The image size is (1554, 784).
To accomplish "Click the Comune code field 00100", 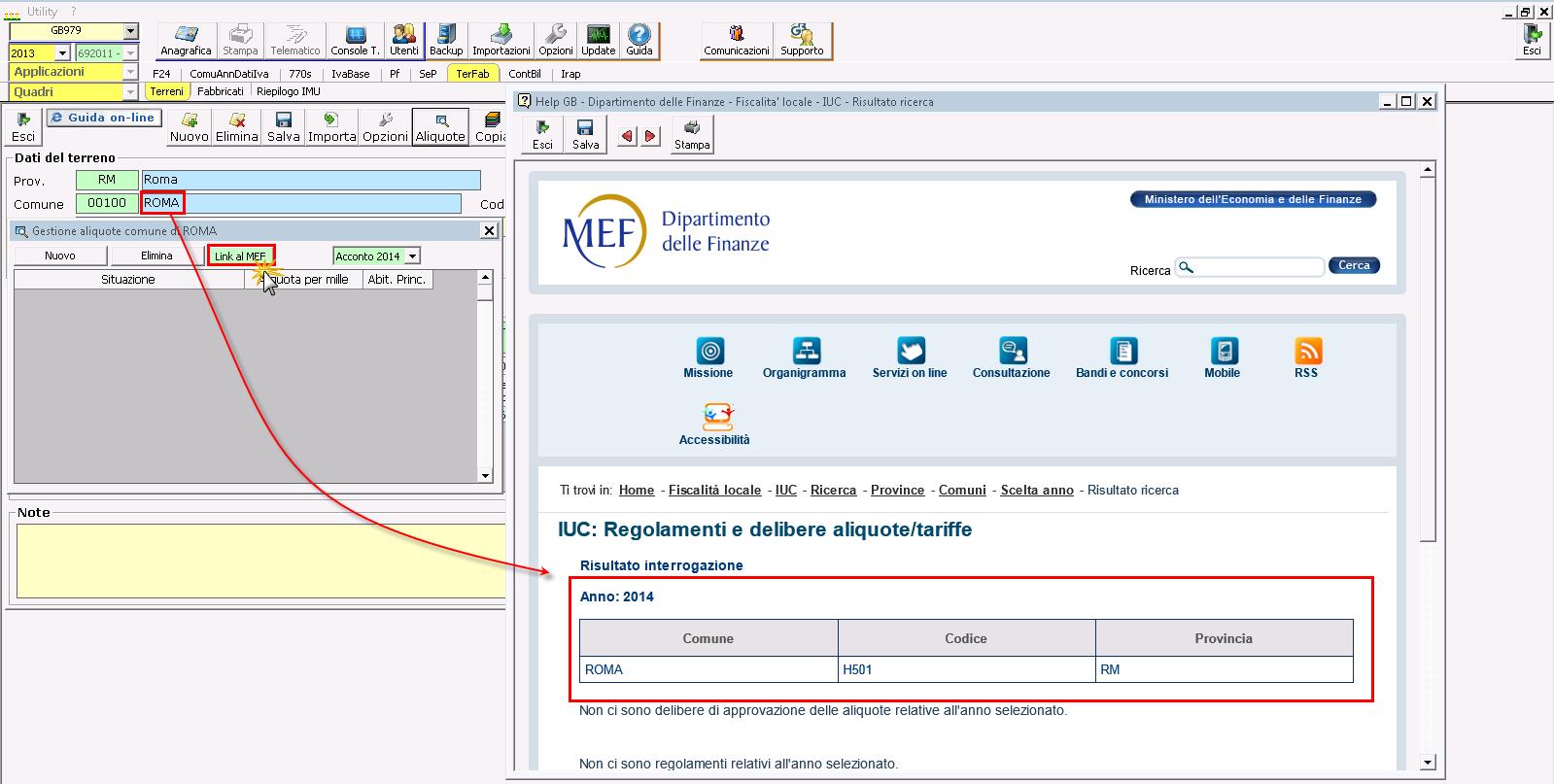I will (107, 204).
